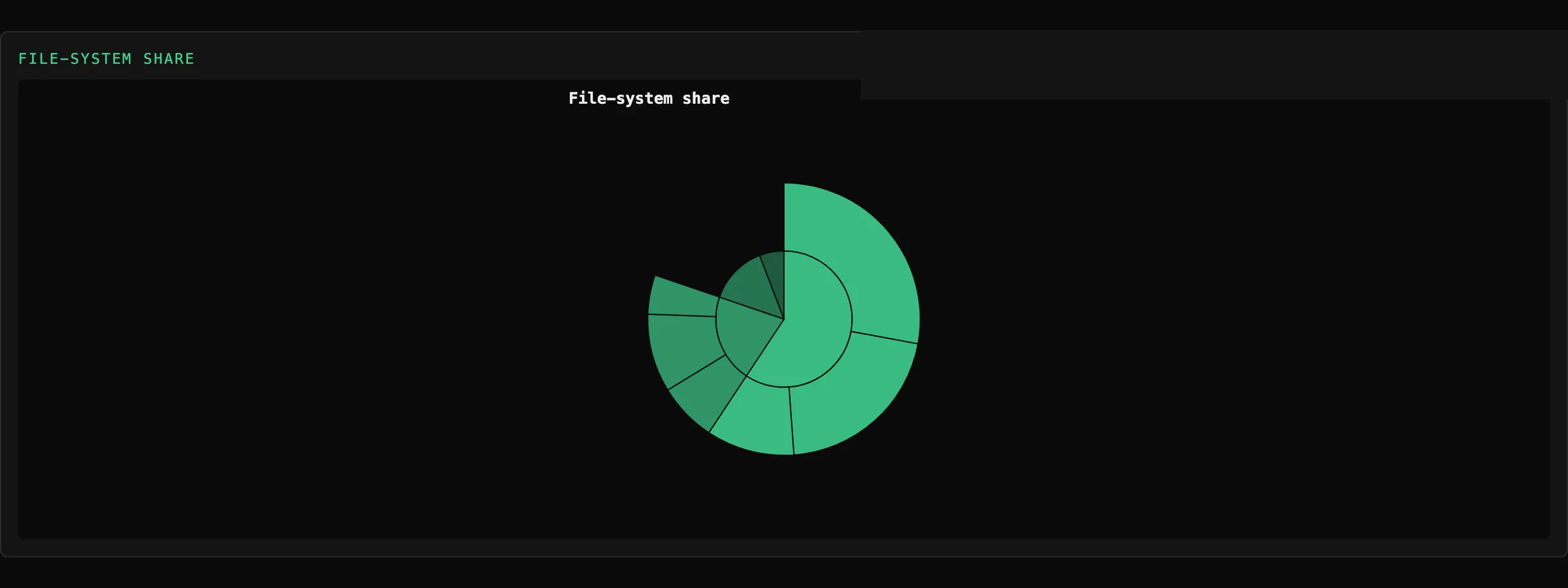Select the small bright outer segment at bottom
Image resolution: width=1568 pixels, height=588 pixels.
(x=758, y=418)
